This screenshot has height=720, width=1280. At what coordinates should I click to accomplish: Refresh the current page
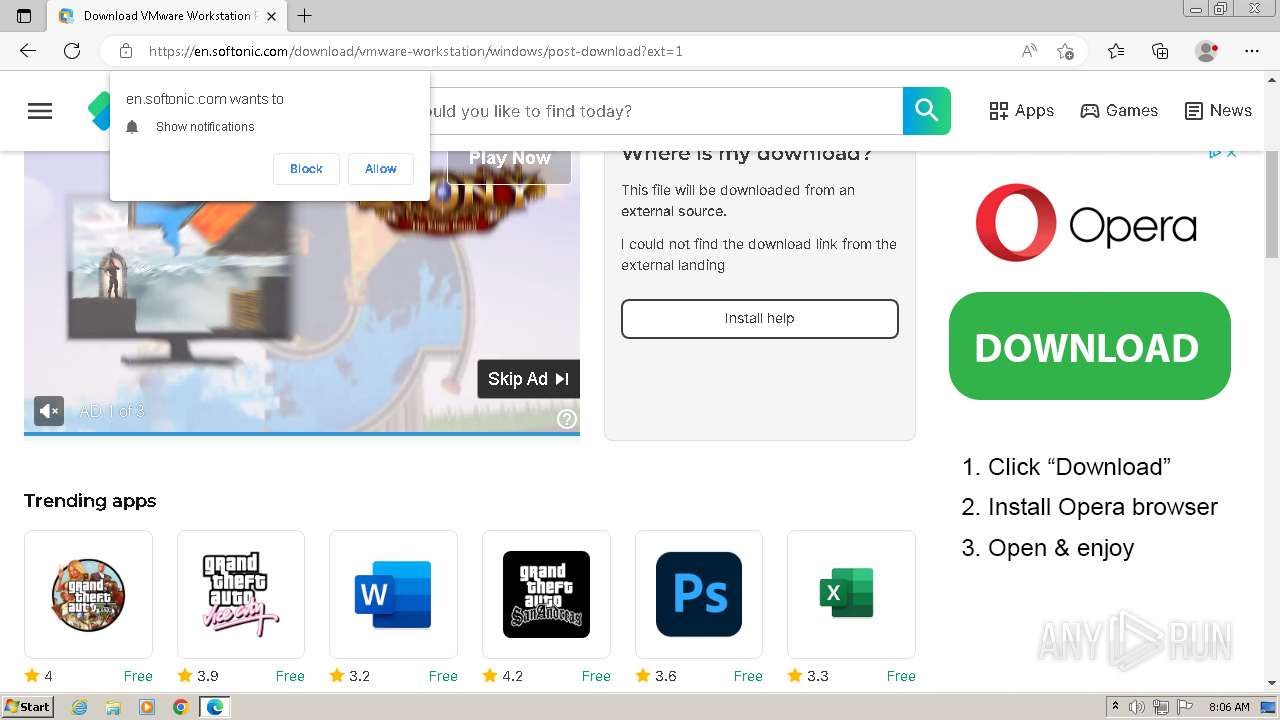click(72, 51)
